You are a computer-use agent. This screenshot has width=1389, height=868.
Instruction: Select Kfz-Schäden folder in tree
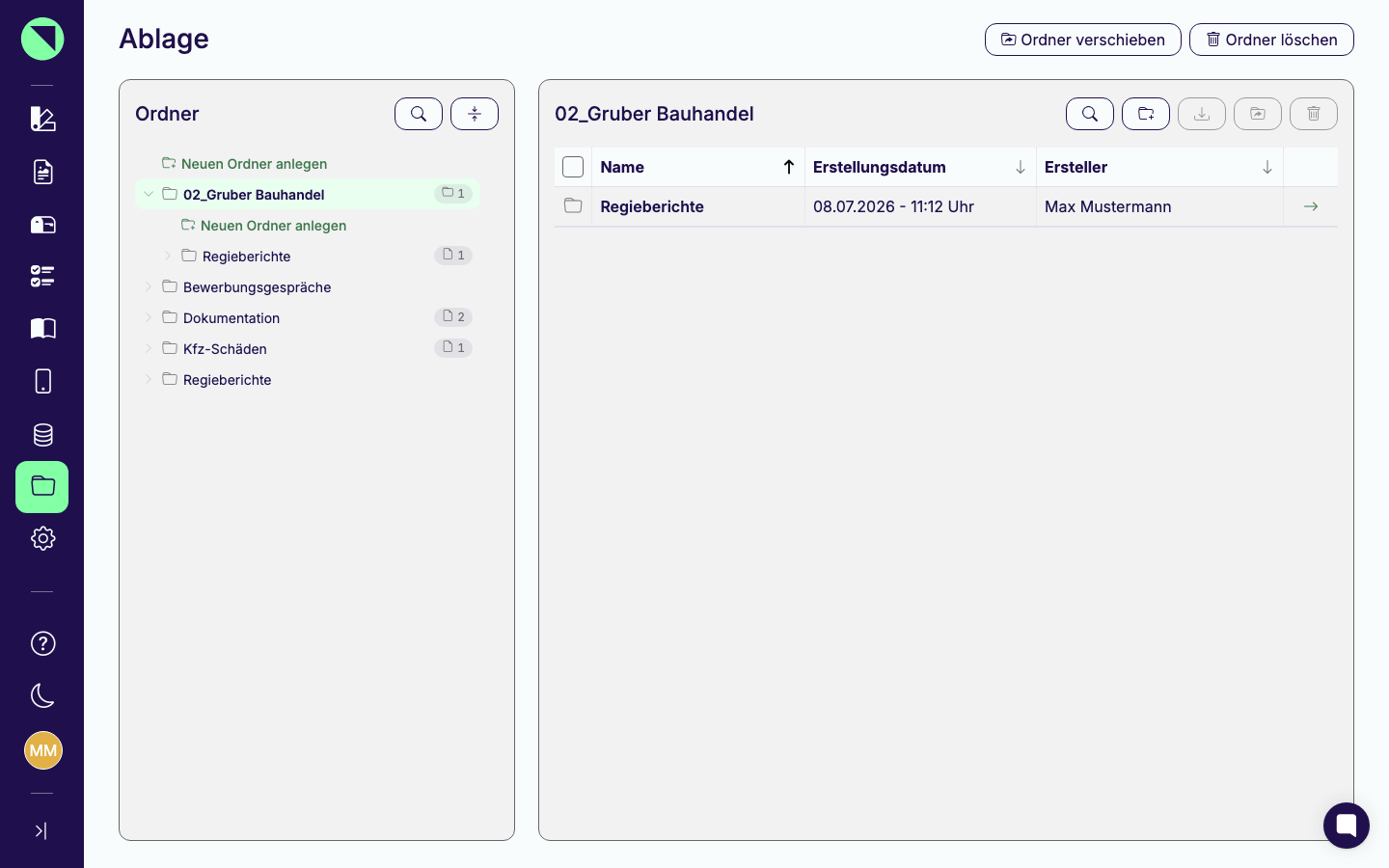225,349
